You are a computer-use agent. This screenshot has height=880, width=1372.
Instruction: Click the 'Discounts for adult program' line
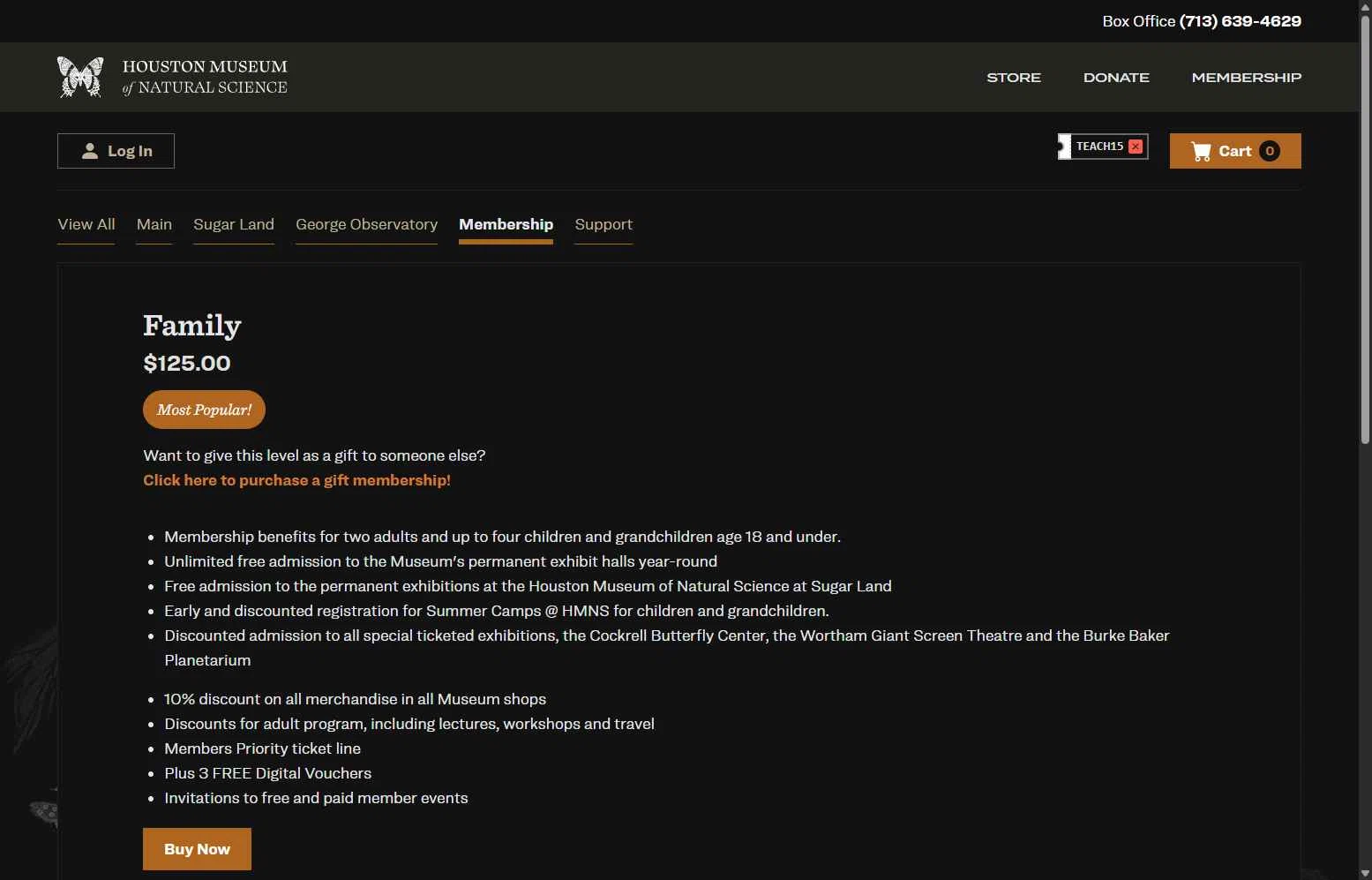click(x=409, y=724)
